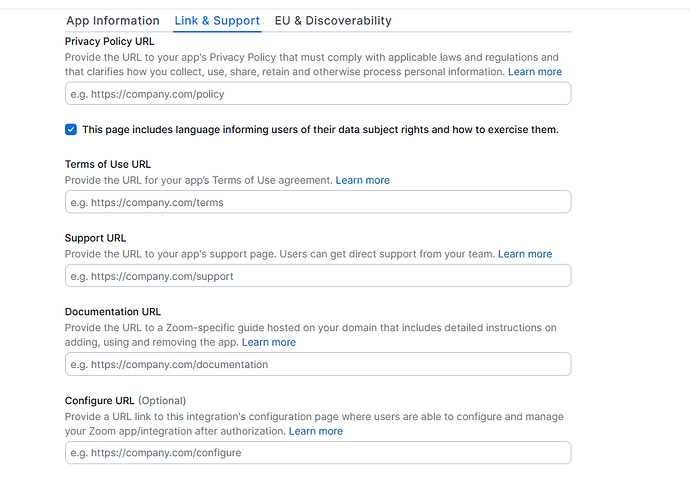Open the EU & Discoverability tab

pos(333,20)
